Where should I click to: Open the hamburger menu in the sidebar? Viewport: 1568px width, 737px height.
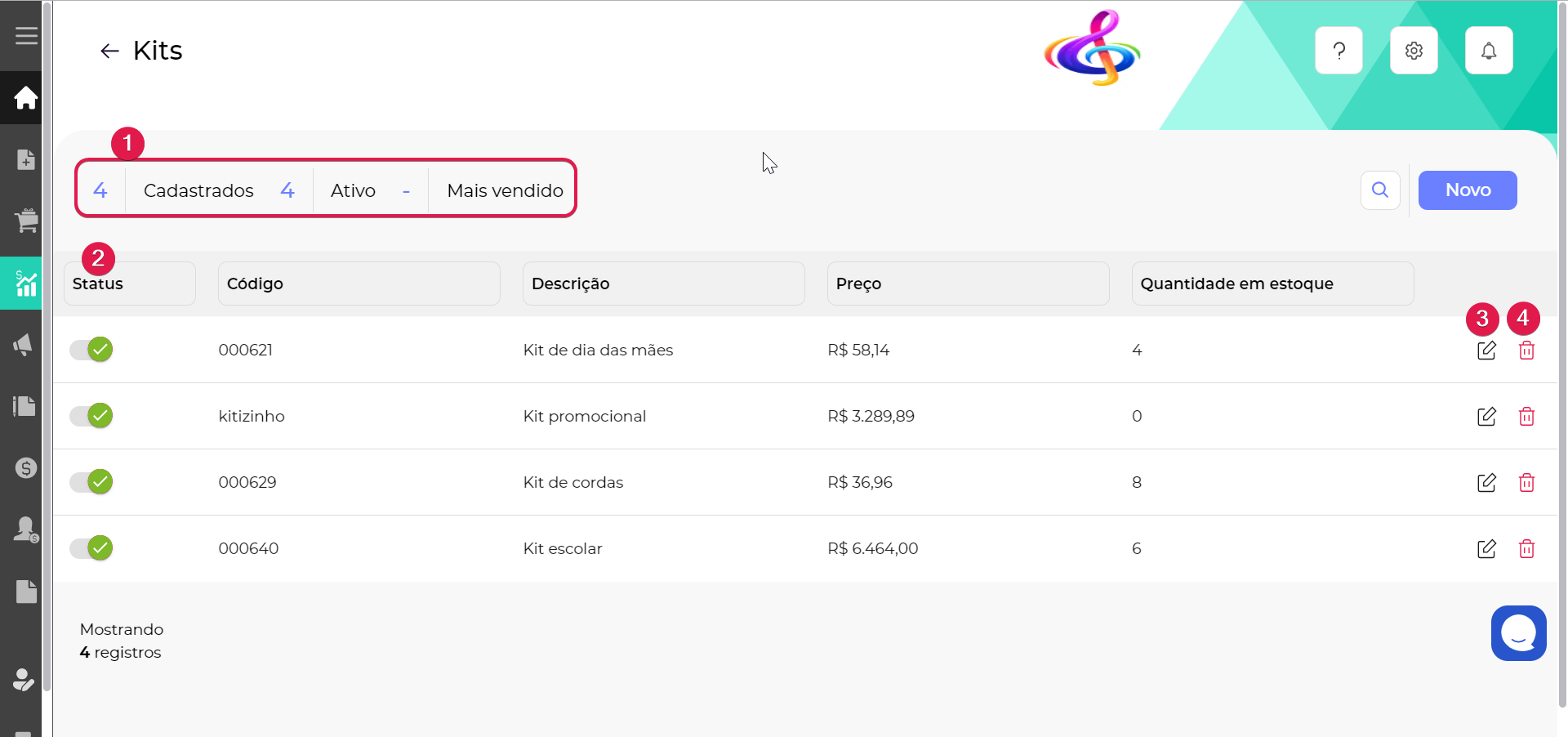coord(26,36)
